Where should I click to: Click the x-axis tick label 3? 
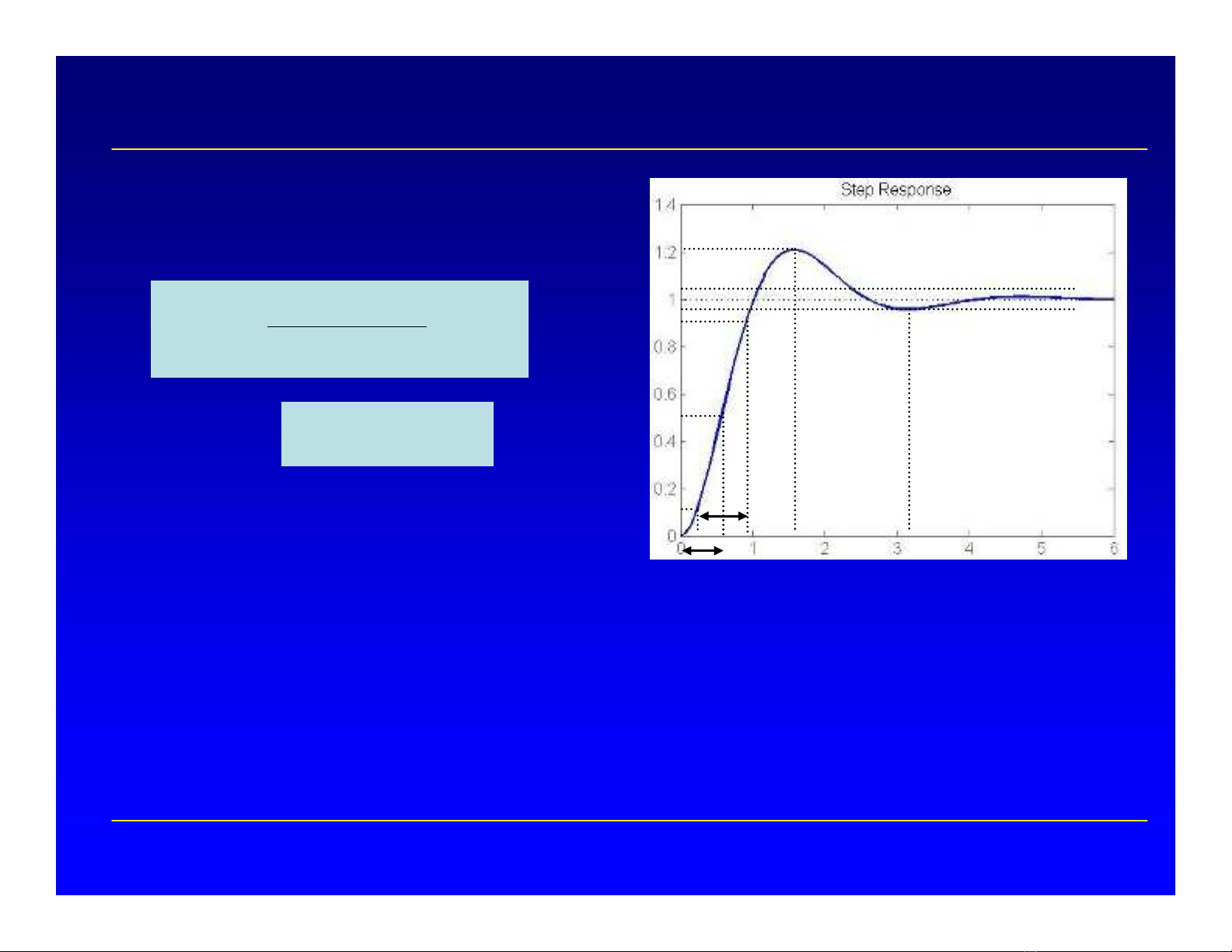897,549
